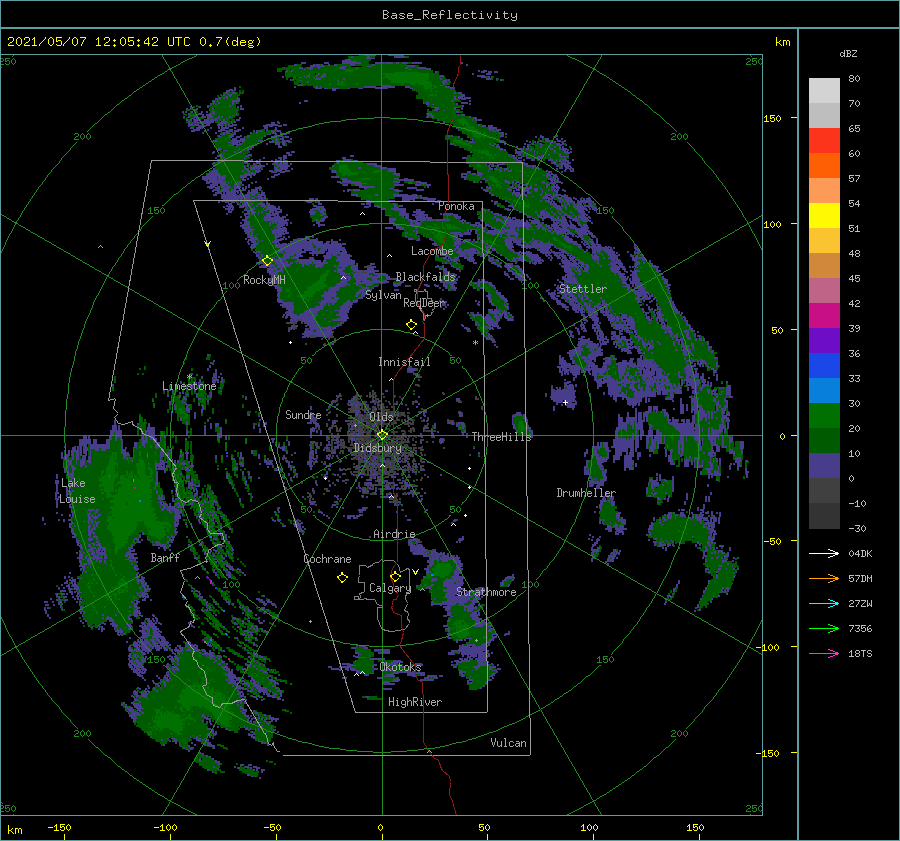Click the yellow radar-site diamond at map center
The width and height of the screenshot is (900, 841).
click(x=382, y=435)
